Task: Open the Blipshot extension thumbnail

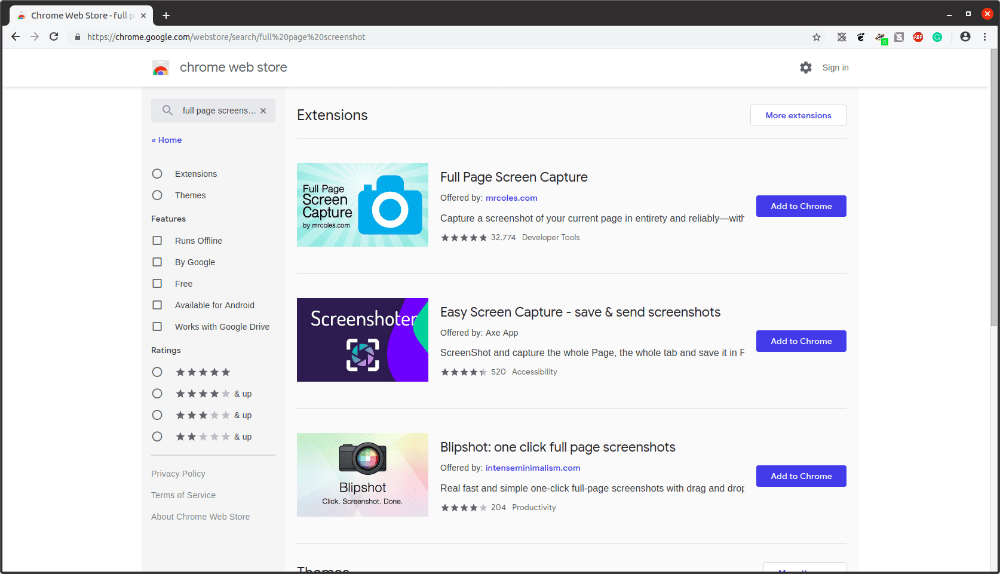Action: [362, 475]
